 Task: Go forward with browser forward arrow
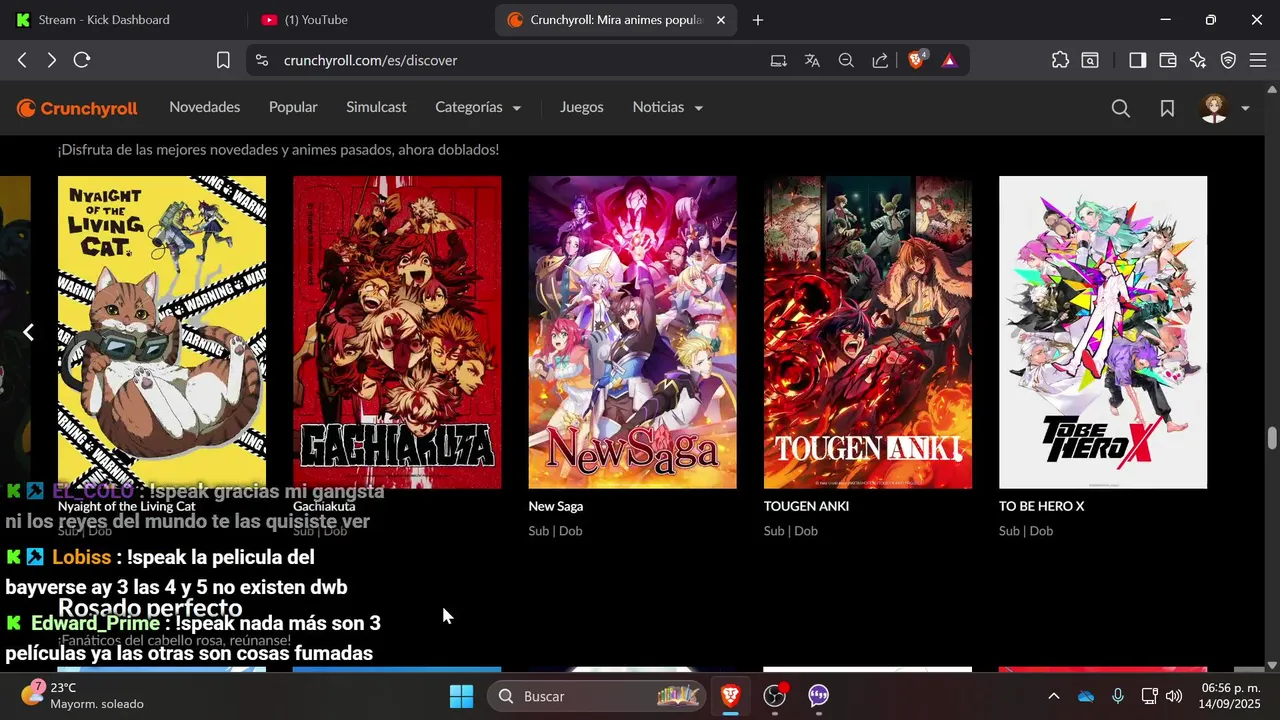pos(52,60)
